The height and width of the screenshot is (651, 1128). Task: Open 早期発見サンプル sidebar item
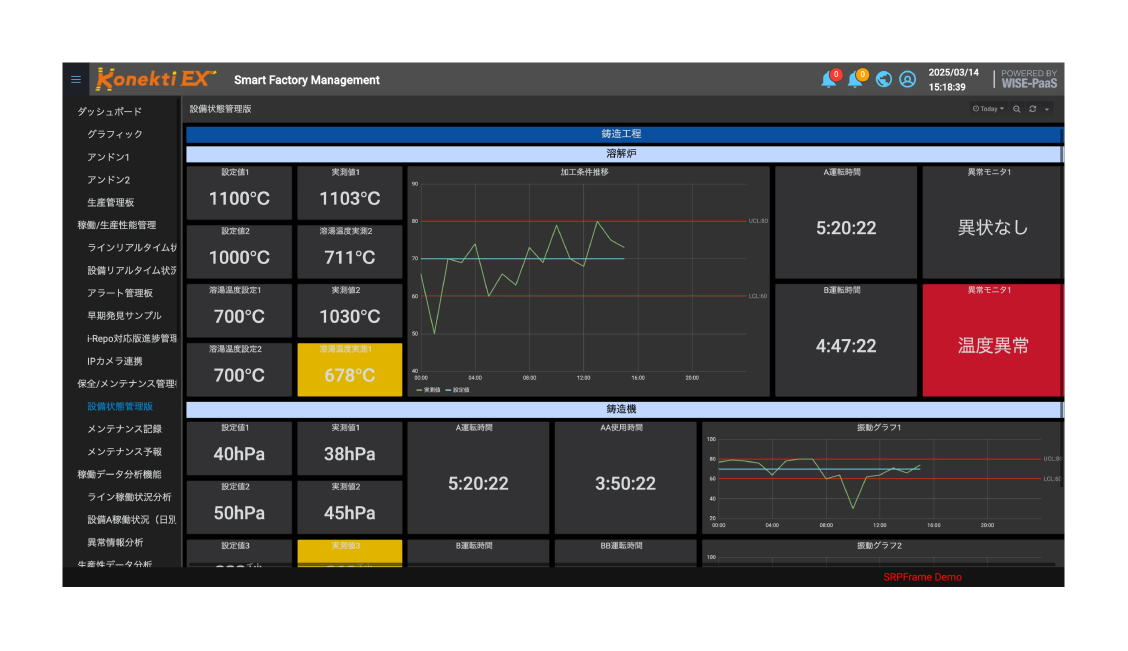tap(124, 316)
